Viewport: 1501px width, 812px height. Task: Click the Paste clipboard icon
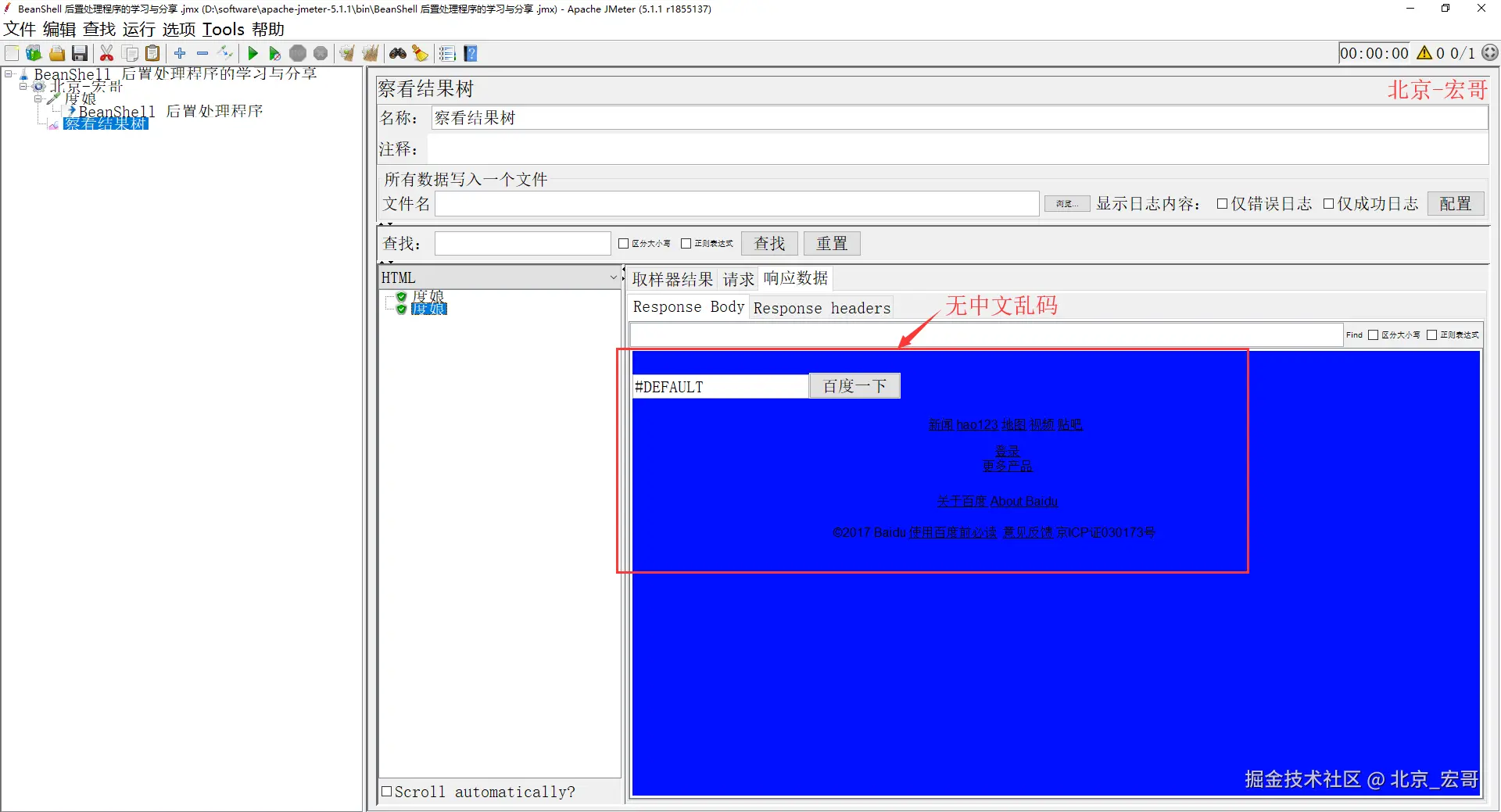(x=152, y=53)
